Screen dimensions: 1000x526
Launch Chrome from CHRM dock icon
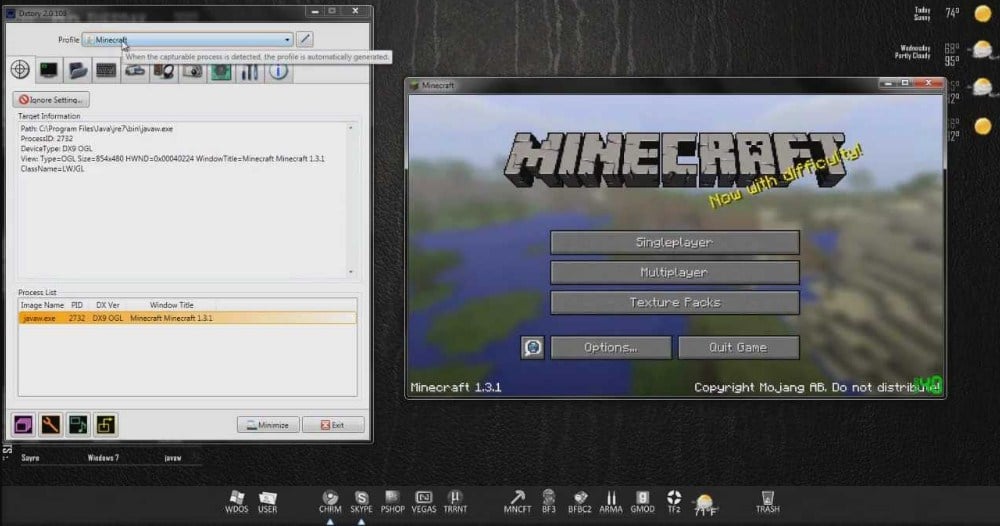click(330, 502)
